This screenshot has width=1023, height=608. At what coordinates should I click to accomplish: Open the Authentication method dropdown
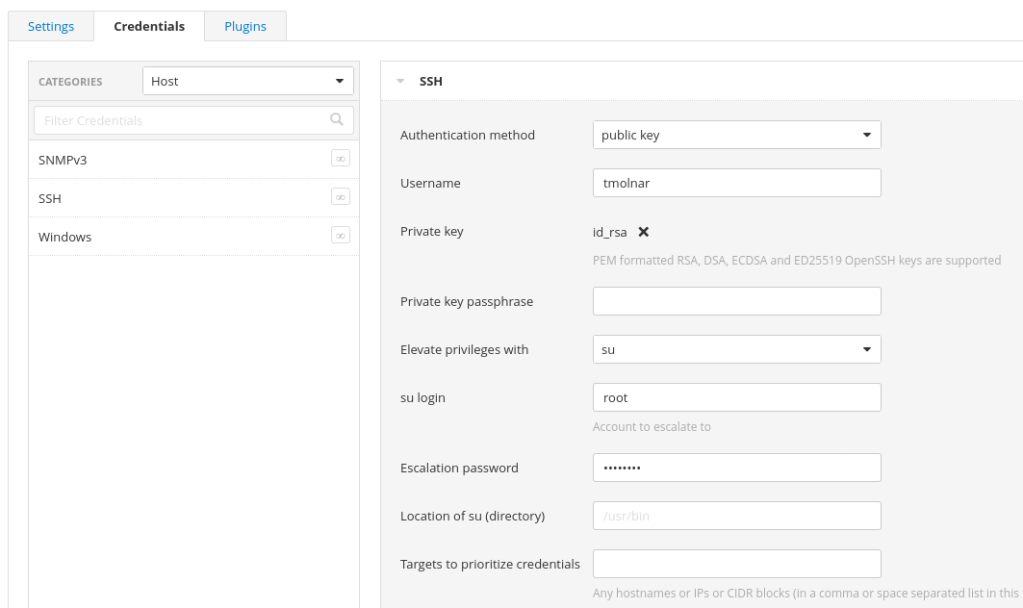click(736, 135)
